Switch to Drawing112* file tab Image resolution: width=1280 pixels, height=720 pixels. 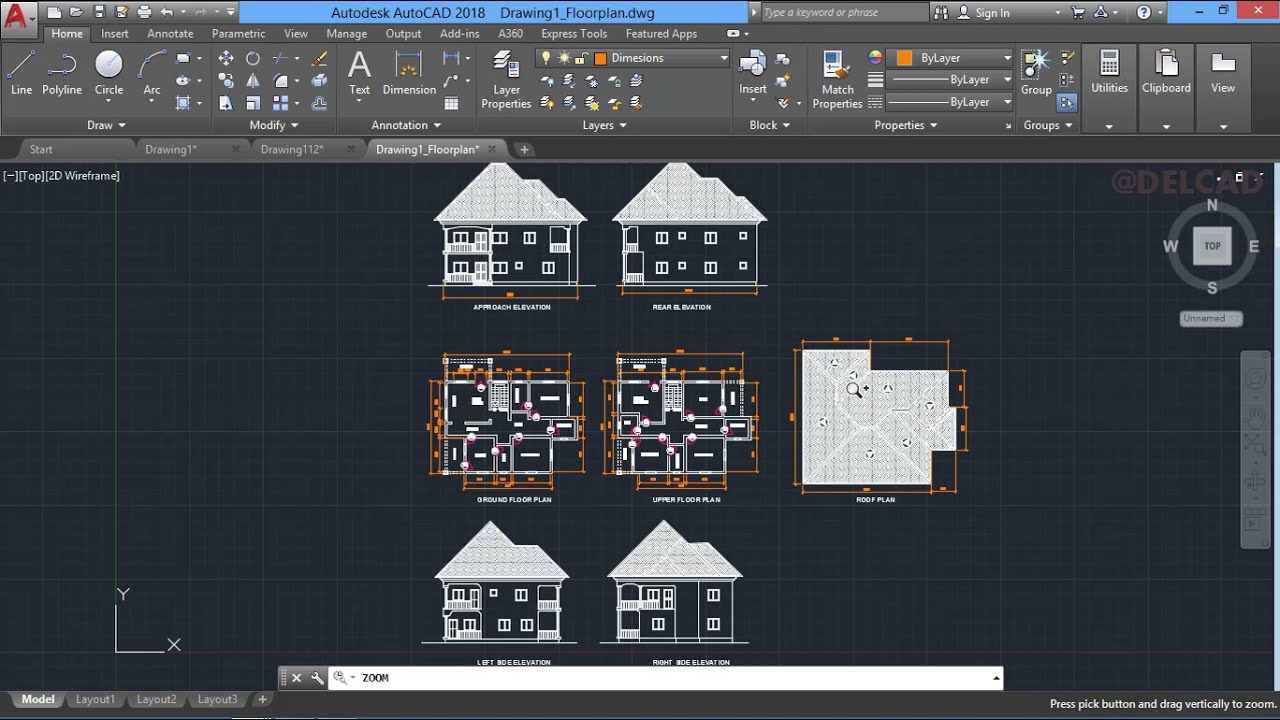click(292, 149)
